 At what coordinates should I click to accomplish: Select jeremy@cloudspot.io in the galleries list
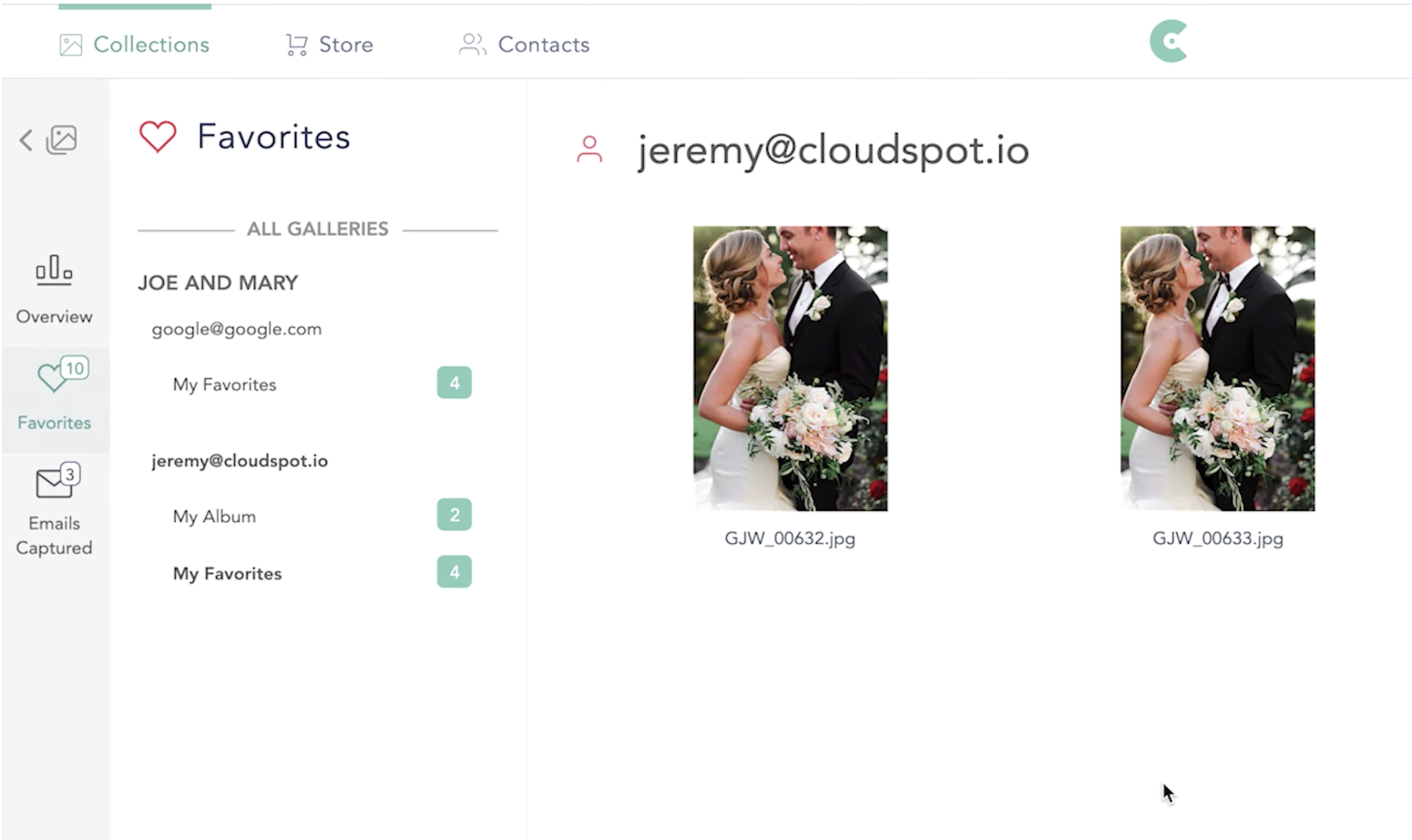(240, 461)
